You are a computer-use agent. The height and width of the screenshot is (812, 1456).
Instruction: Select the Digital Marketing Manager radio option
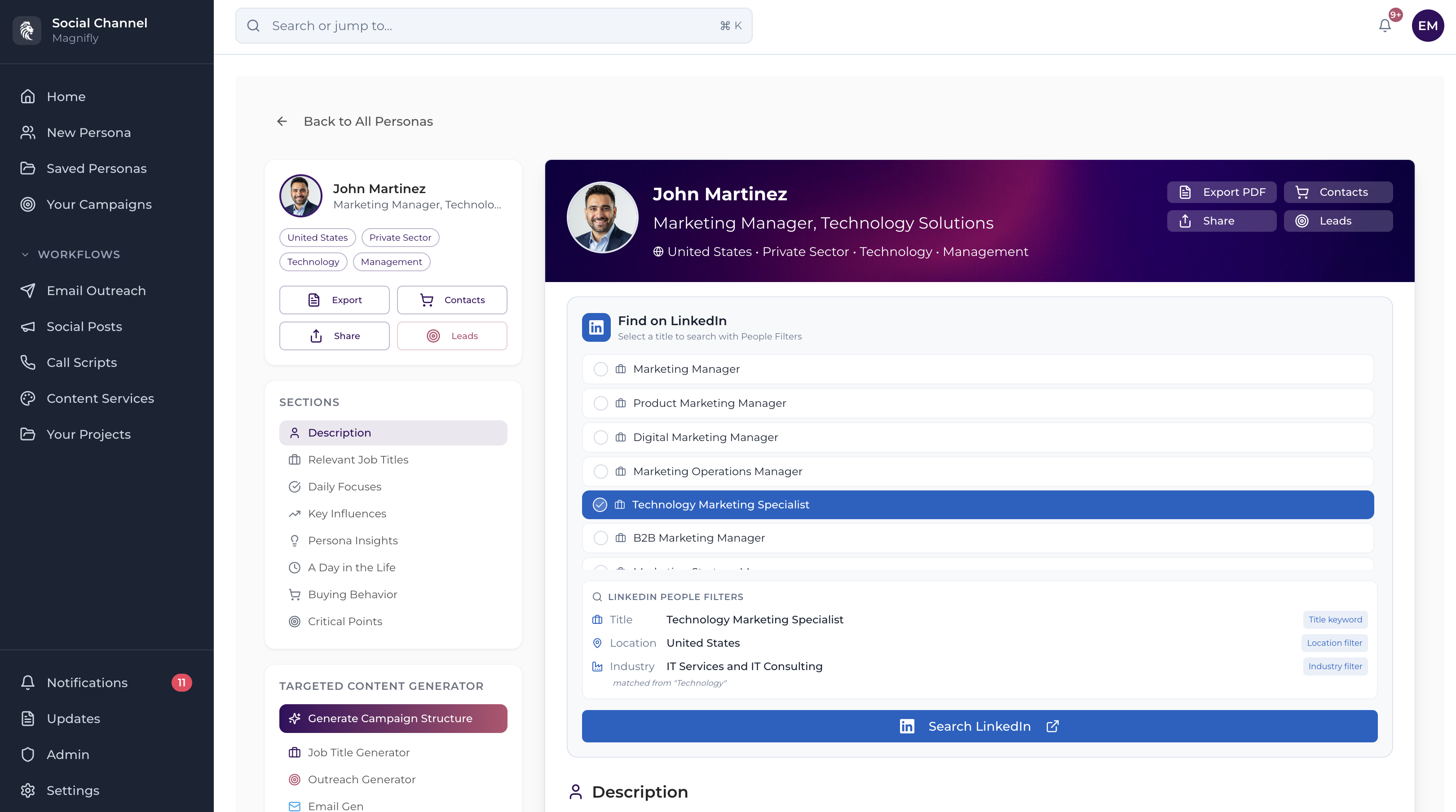coord(601,437)
